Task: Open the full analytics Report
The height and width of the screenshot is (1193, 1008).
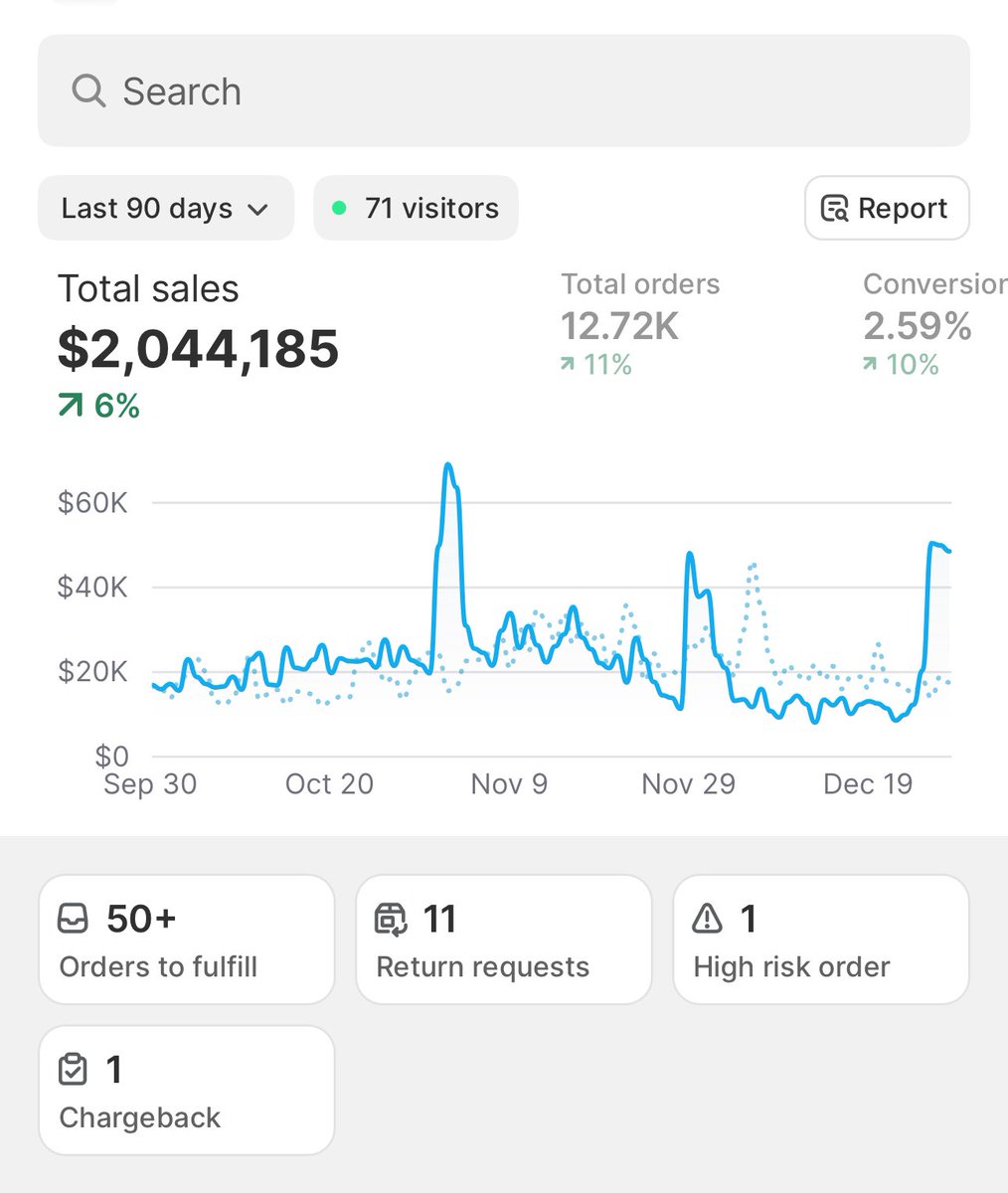Action: [x=886, y=208]
